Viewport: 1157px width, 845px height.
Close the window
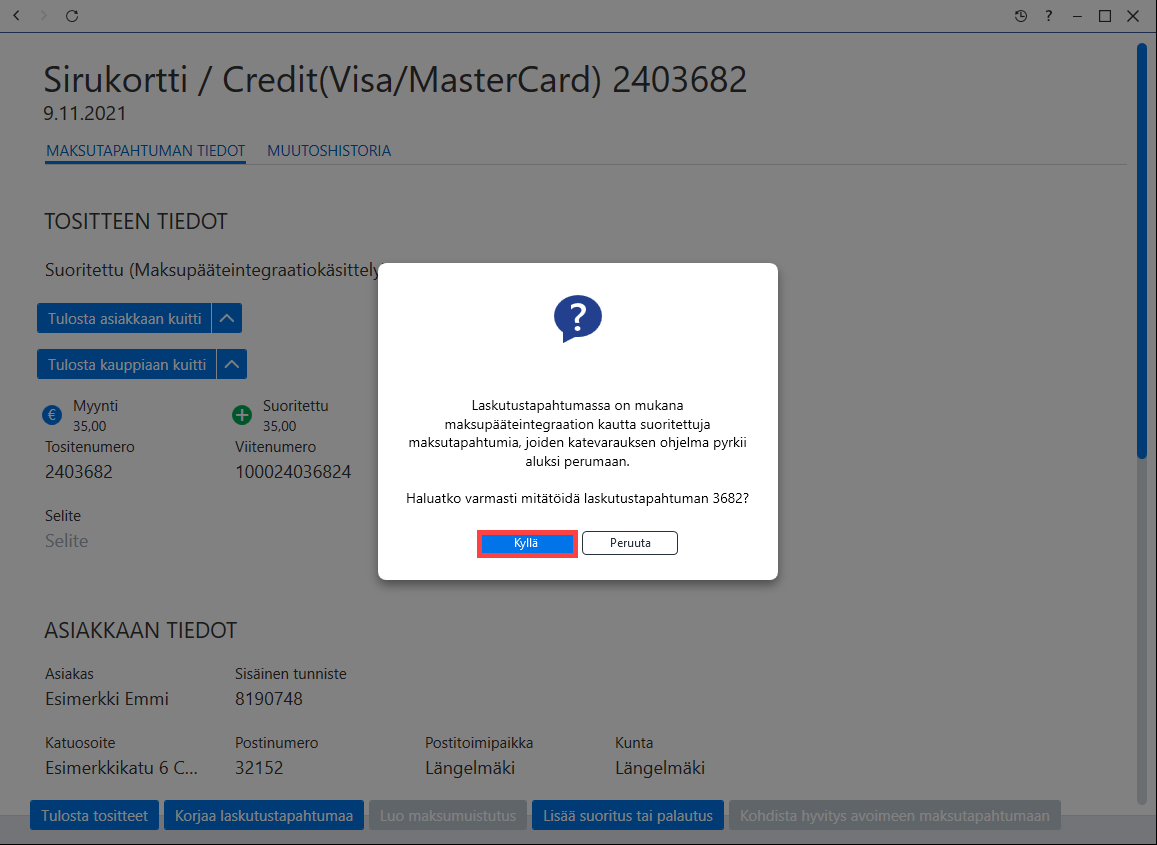(1133, 15)
